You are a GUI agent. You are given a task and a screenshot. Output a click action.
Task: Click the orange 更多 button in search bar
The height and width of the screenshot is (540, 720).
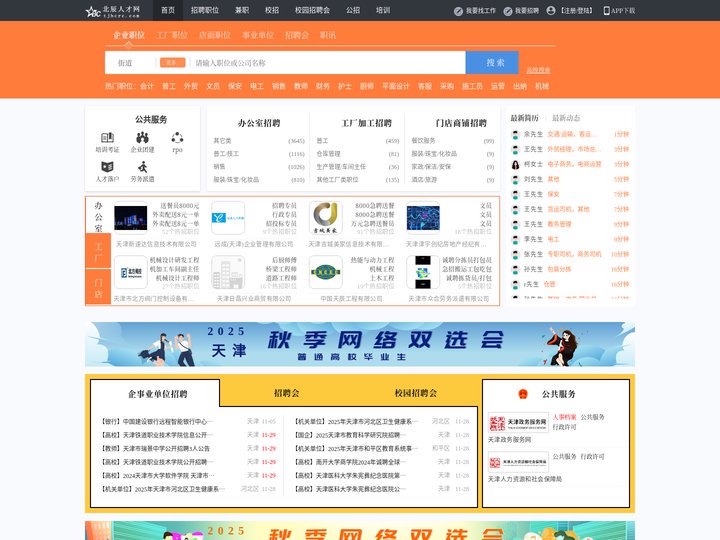click(172, 62)
